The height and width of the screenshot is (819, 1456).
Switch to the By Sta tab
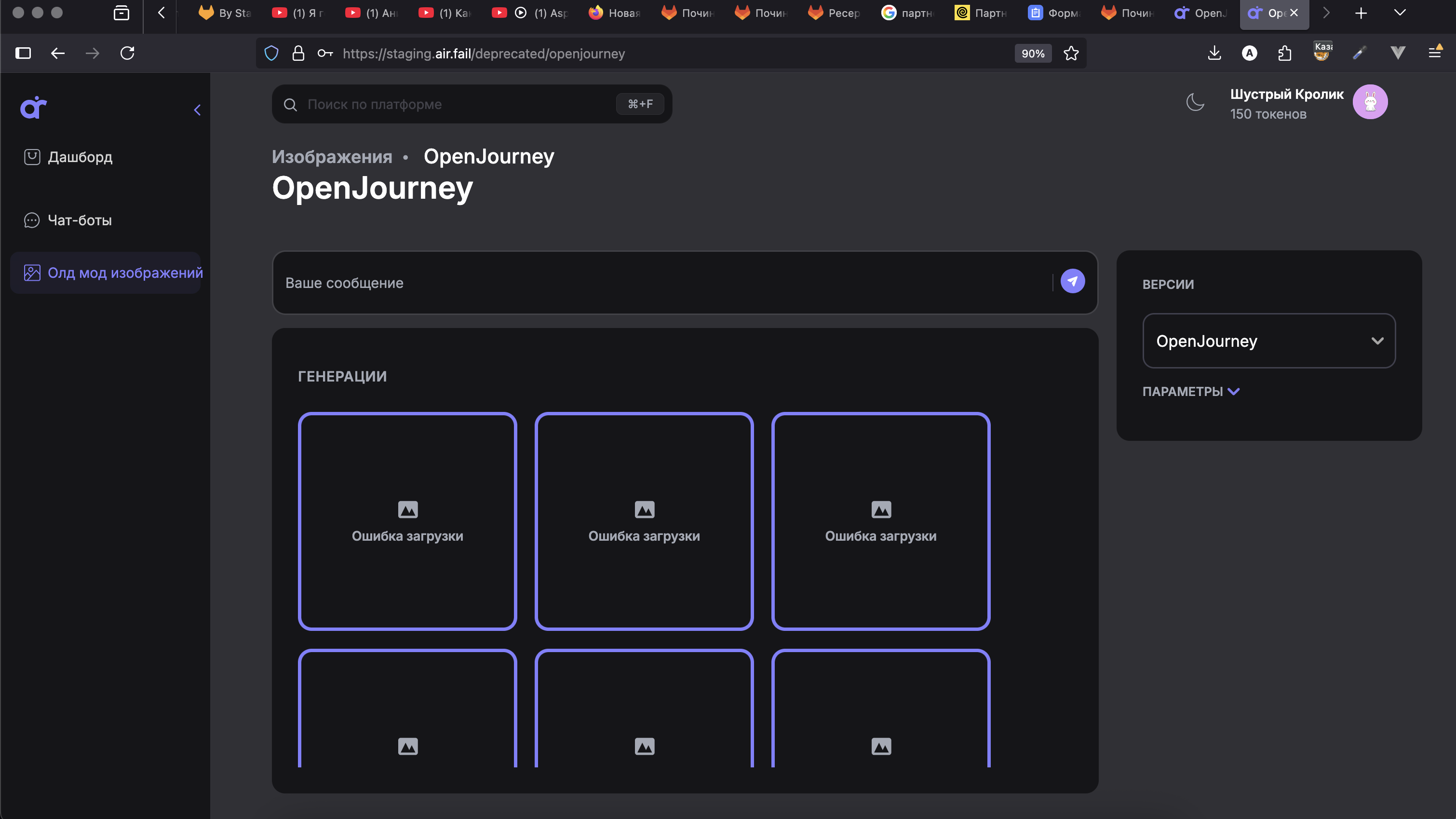point(225,13)
